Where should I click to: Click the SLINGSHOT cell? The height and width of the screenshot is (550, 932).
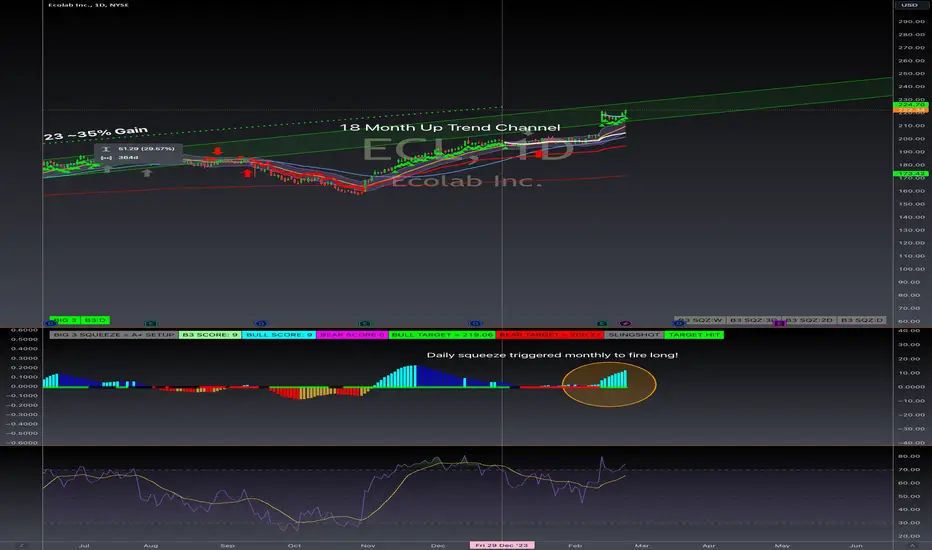tap(634, 335)
